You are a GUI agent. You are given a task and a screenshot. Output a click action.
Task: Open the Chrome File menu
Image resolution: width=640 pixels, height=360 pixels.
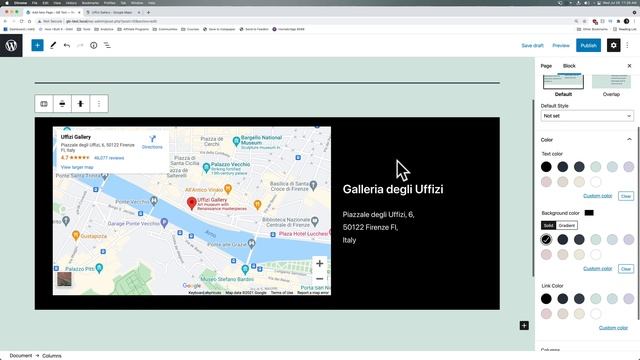35,3
